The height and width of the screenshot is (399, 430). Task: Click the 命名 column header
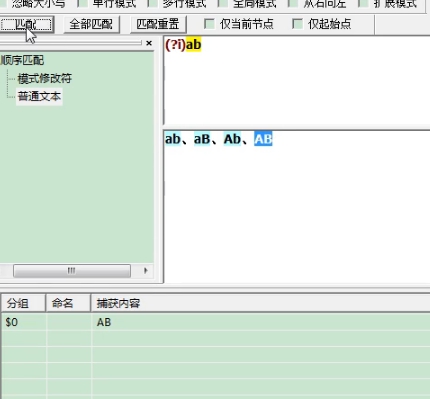click(x=68, y=303)
